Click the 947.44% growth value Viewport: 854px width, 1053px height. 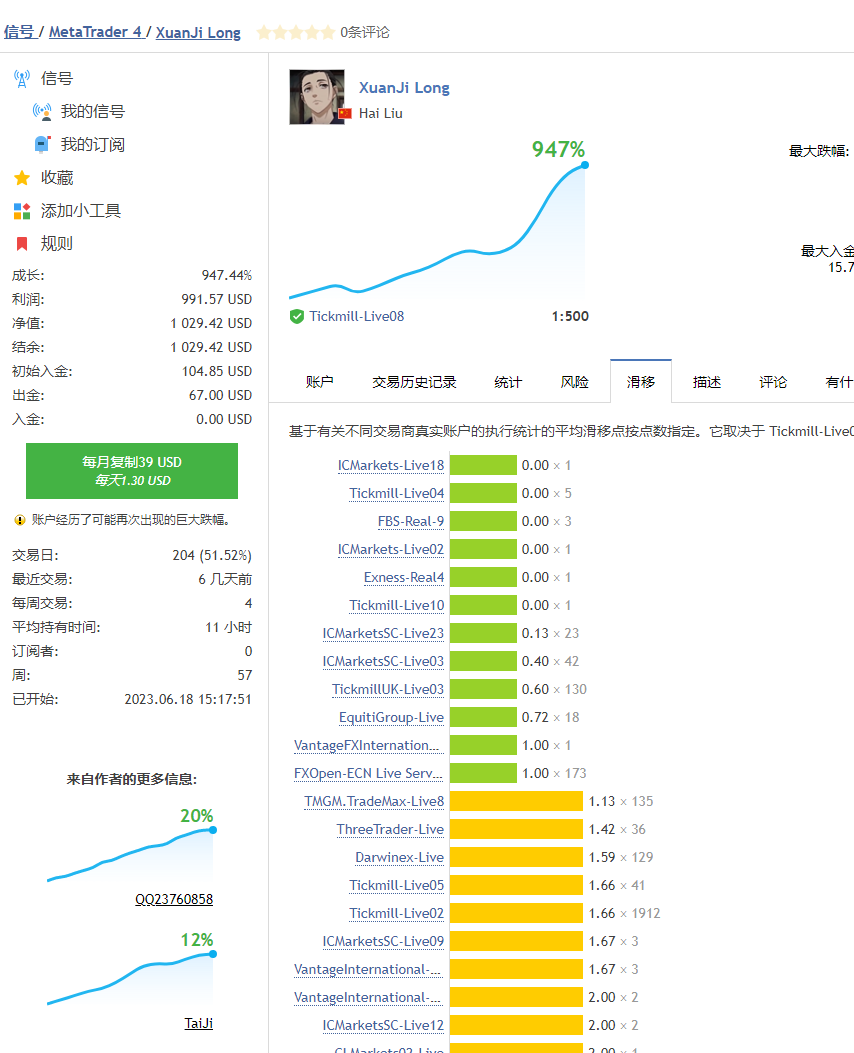click(x=227, y=275)
